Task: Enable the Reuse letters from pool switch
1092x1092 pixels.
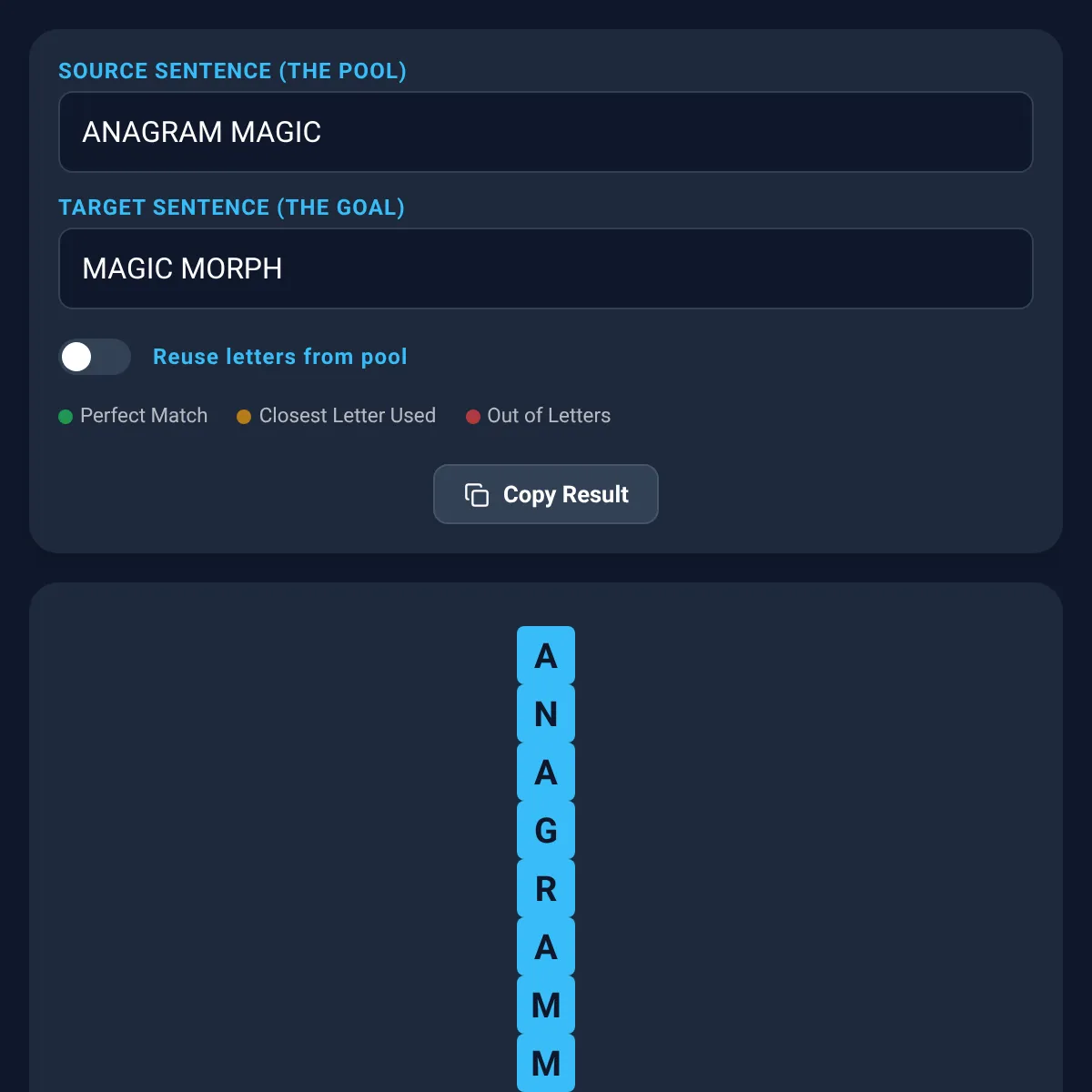Action: tap(95, 357)
